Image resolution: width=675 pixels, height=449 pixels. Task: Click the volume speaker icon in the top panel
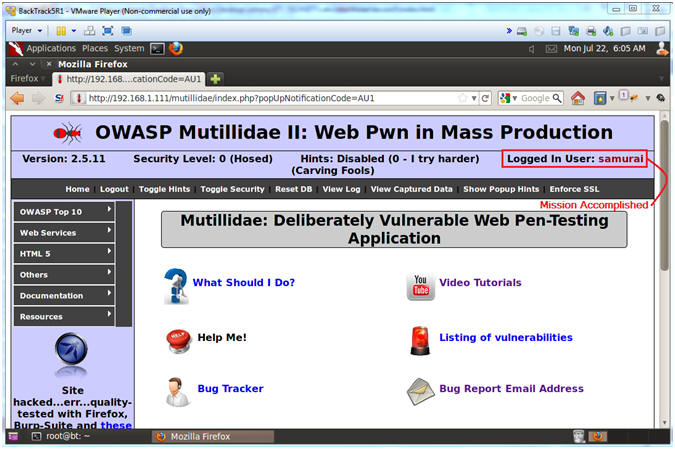click(x=532, y=49)
